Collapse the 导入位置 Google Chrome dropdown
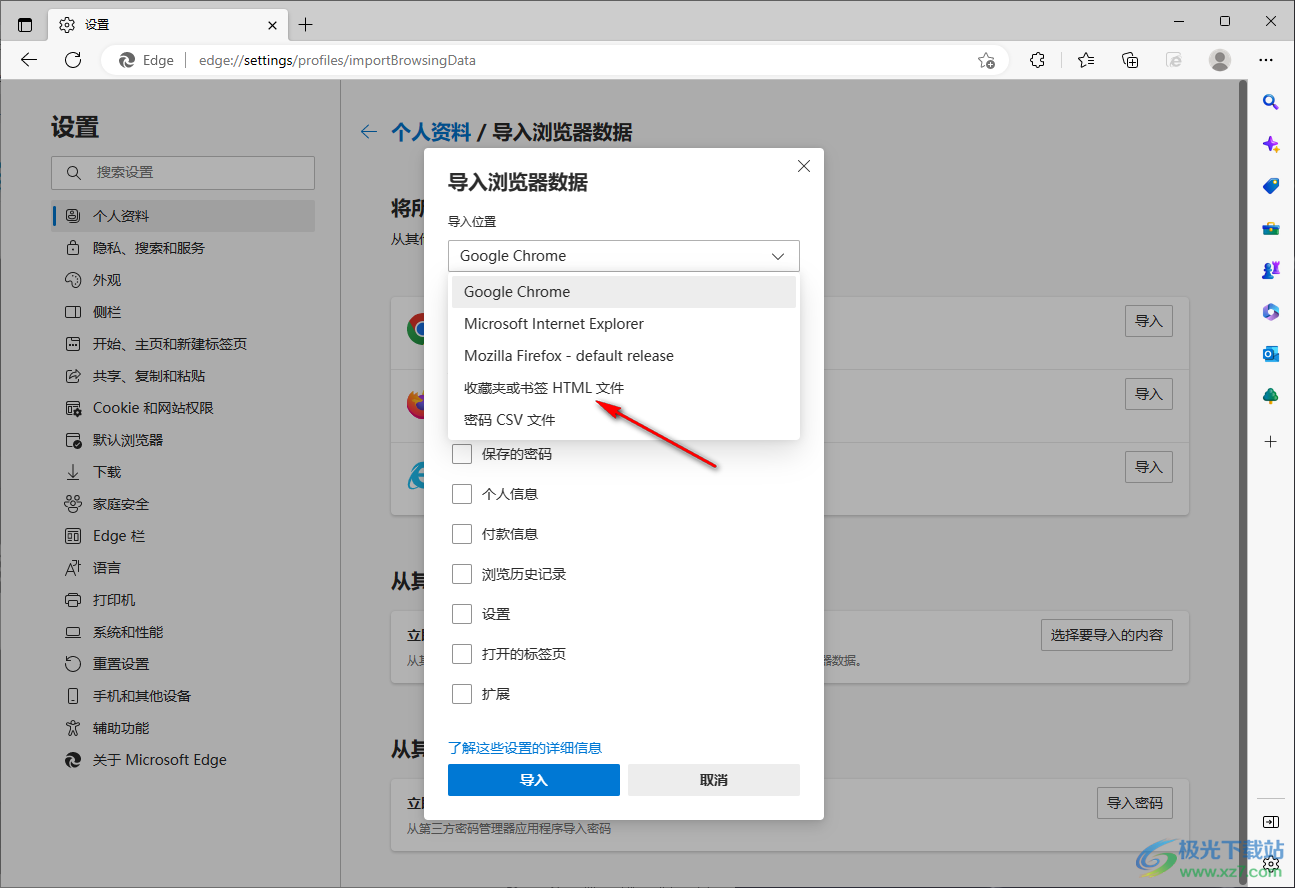Image resolution: width=1295 pixels, height=888 pixels. 624,256
